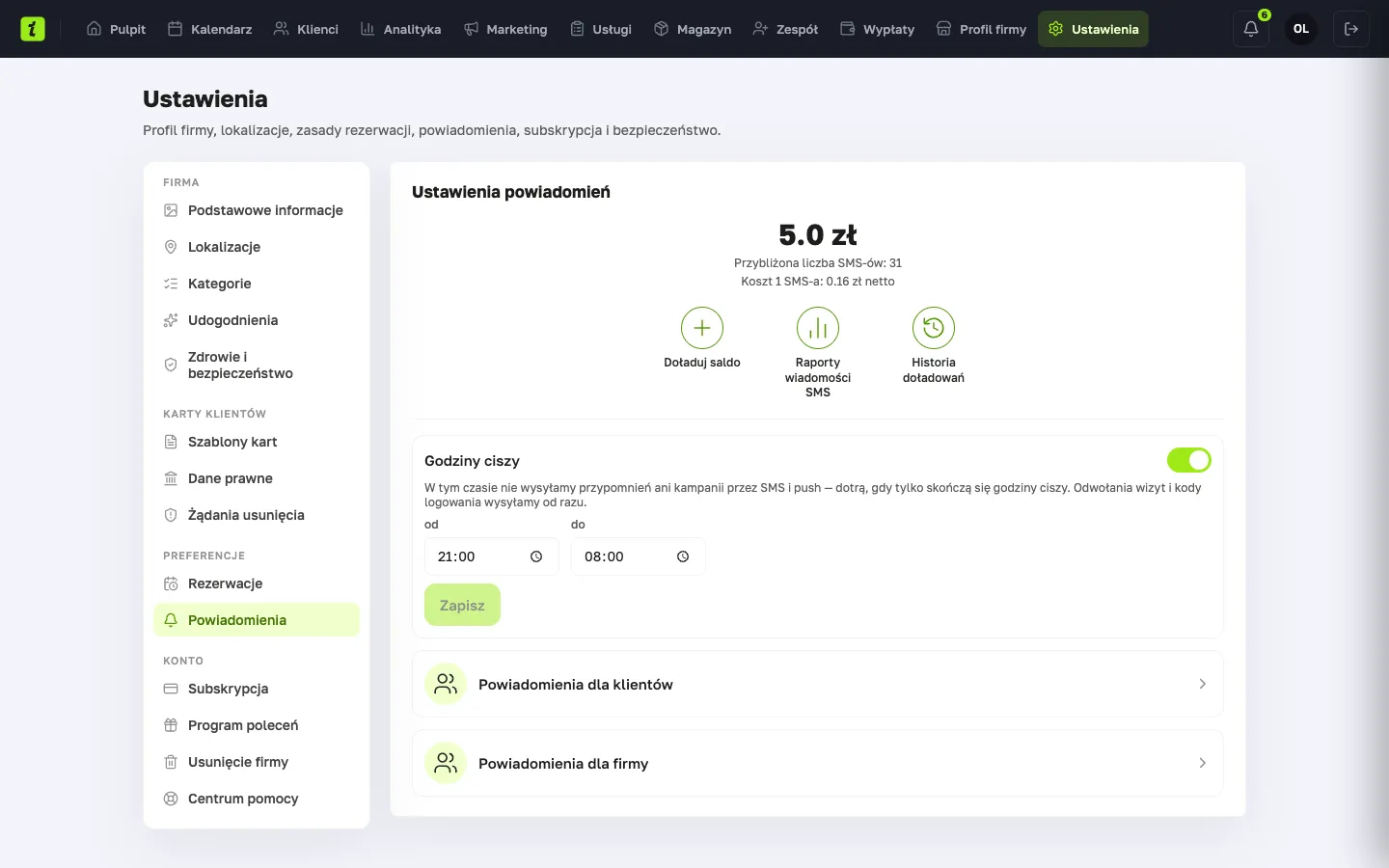
Task: Click clock icon in the 'do' time field
Action: coord(683,556)
